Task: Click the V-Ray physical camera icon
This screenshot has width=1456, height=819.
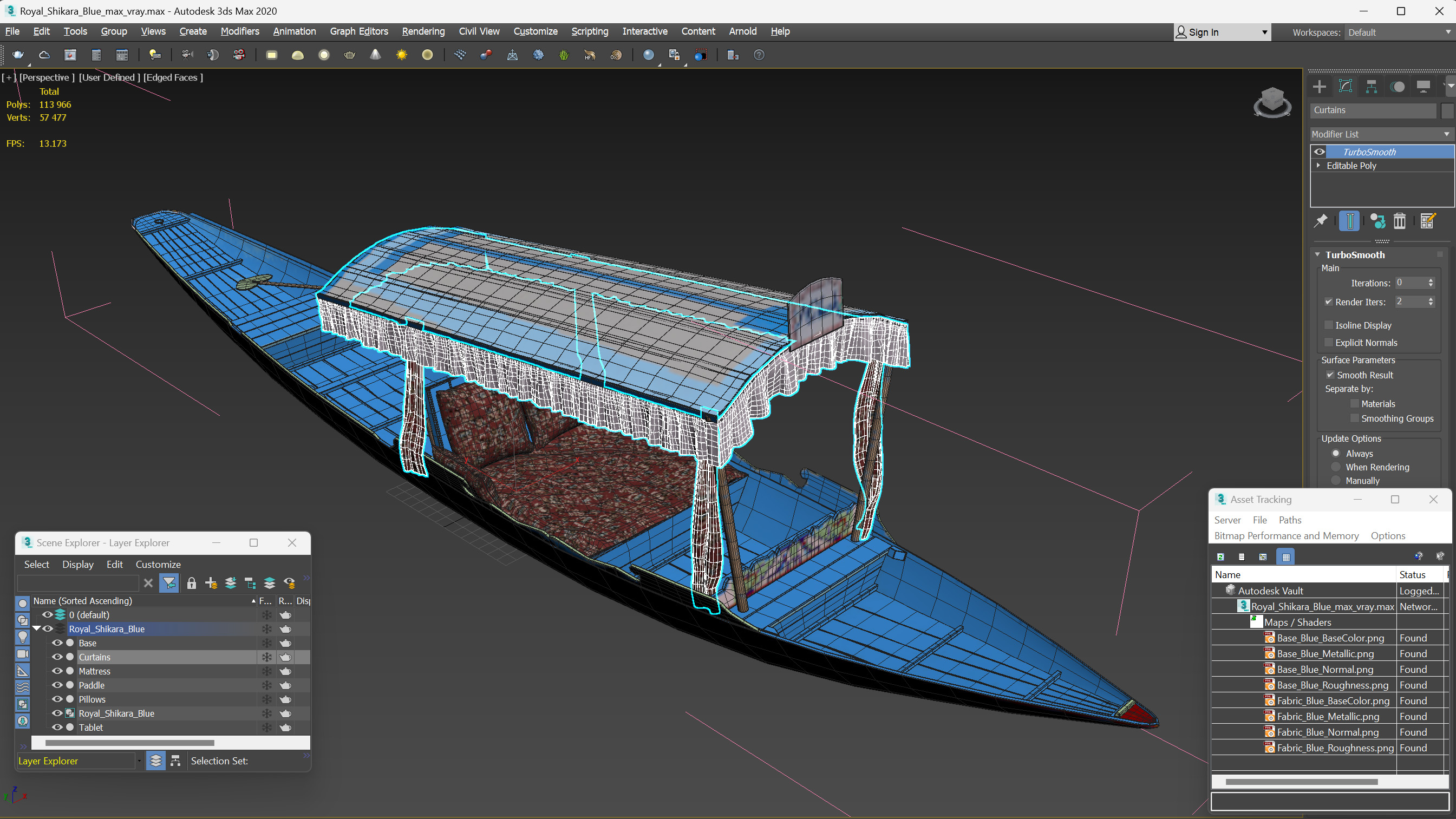Action: pos(187,55)
